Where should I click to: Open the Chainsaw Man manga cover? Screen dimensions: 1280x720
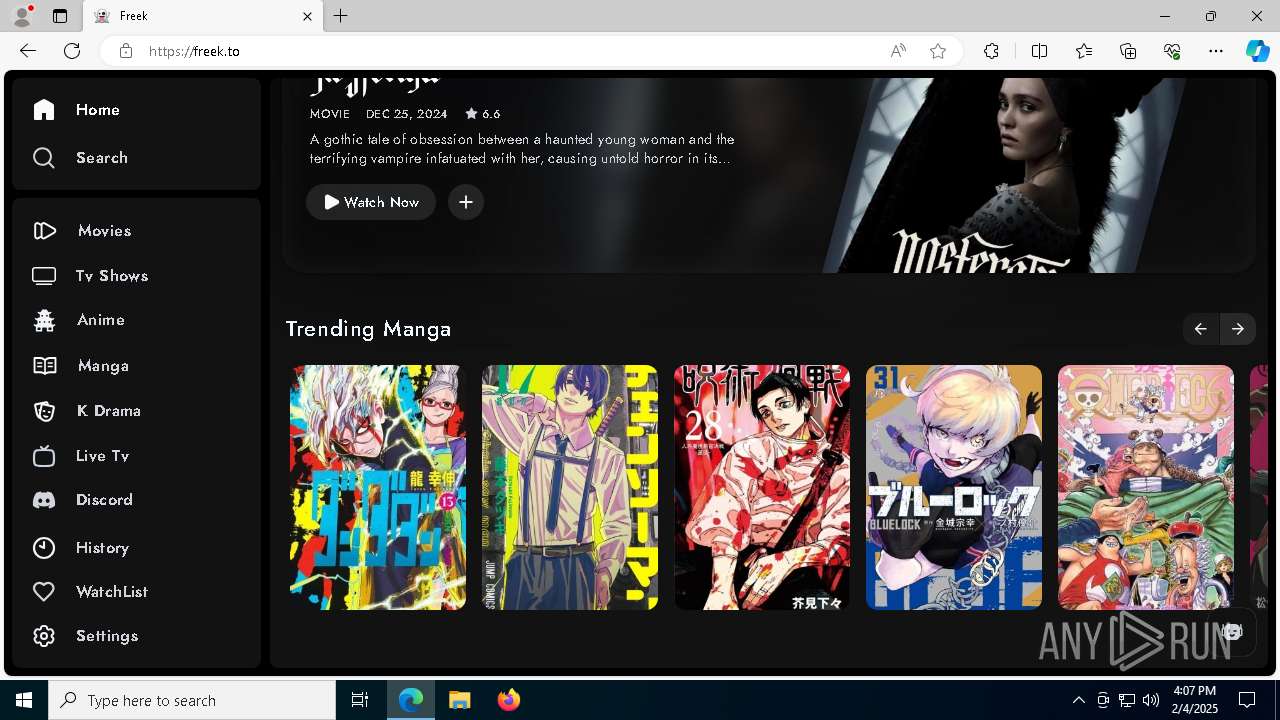point(570,487)
